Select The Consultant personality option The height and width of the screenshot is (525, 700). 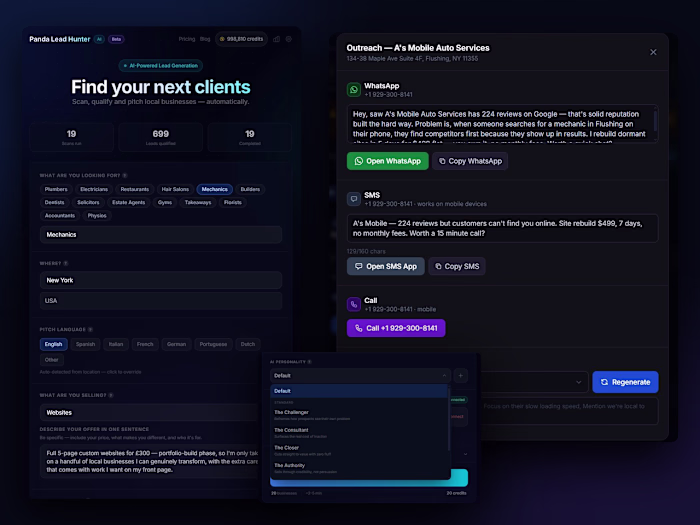(359, 433)
